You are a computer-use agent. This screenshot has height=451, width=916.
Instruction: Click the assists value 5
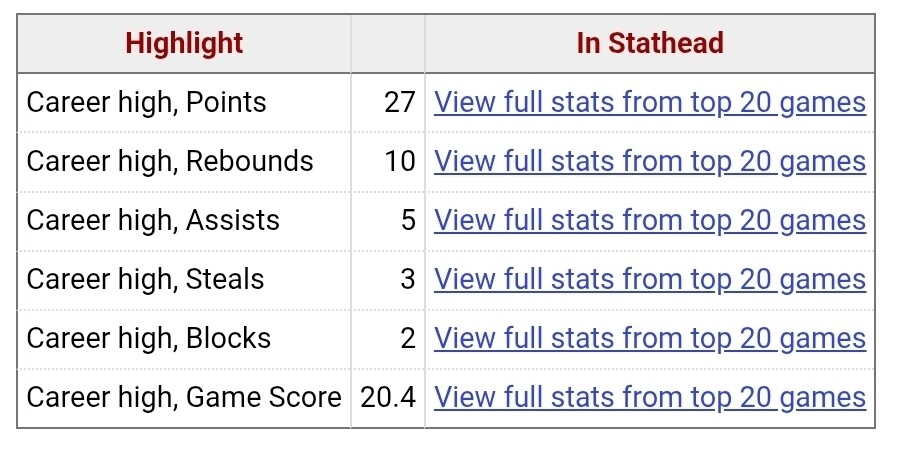point(408,220)
